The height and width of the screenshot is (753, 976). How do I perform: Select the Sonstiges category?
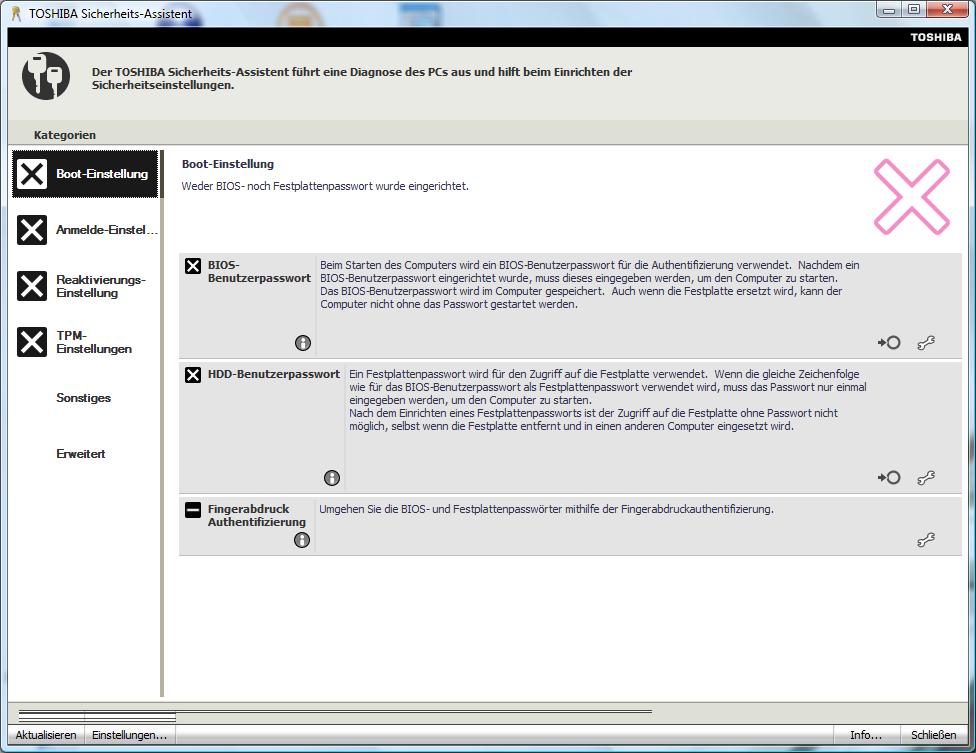[x=83, y=398]
